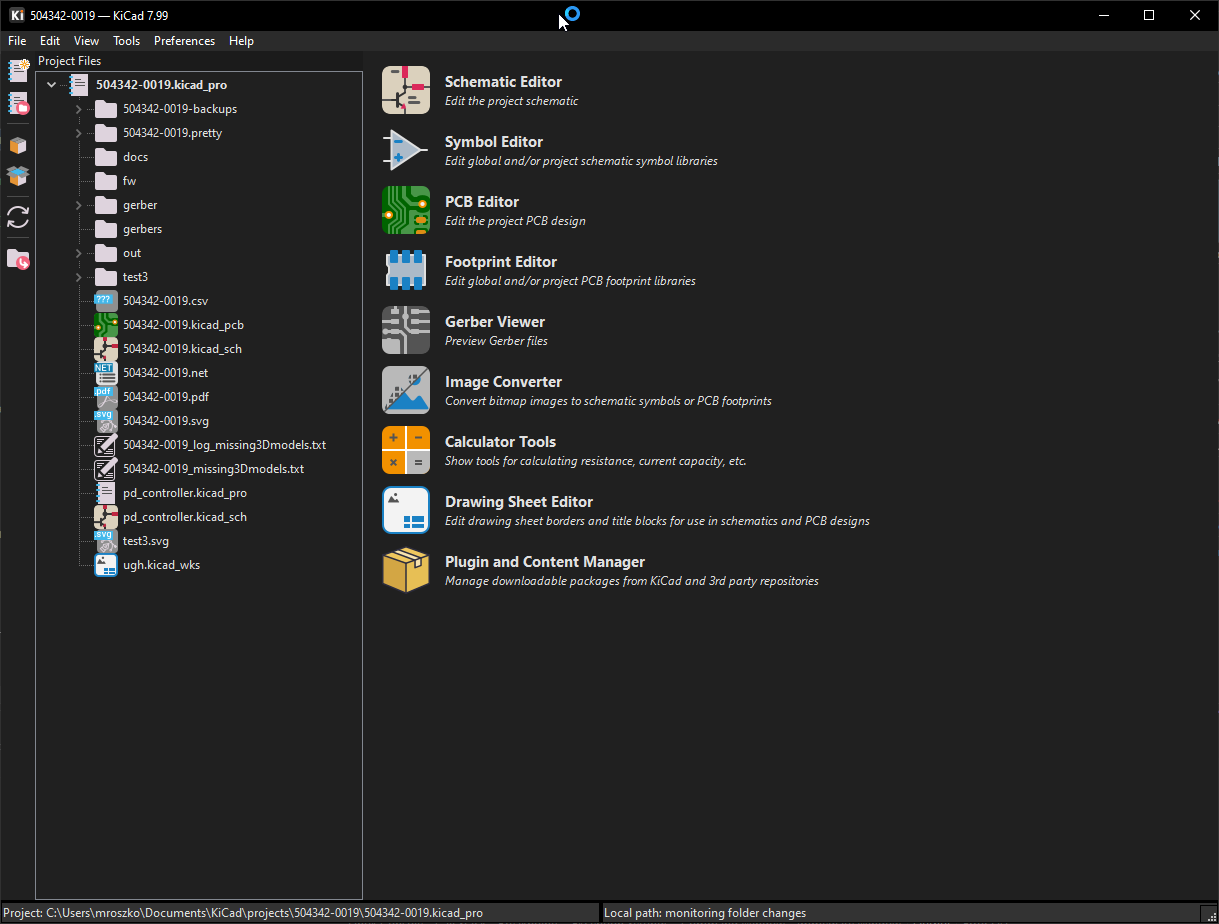Open the Drawing Sheet Editor
Viewport: 1219px width, 924px height.
click(518, 501)
